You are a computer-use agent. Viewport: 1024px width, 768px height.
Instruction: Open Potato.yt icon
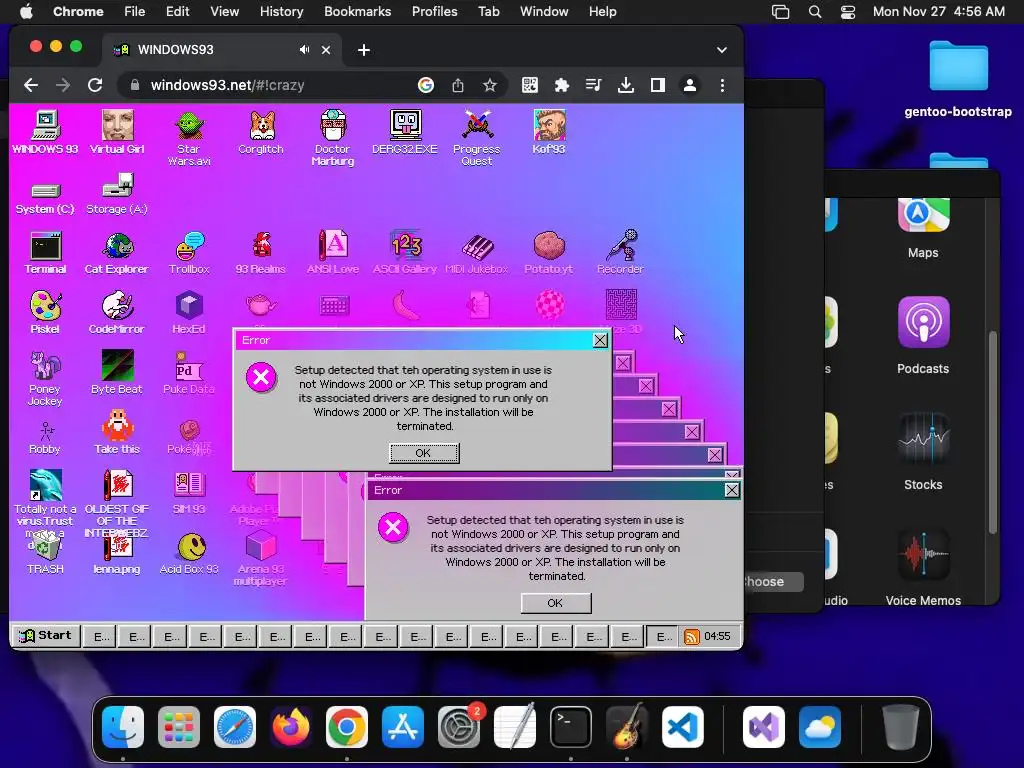click(549, 253)
